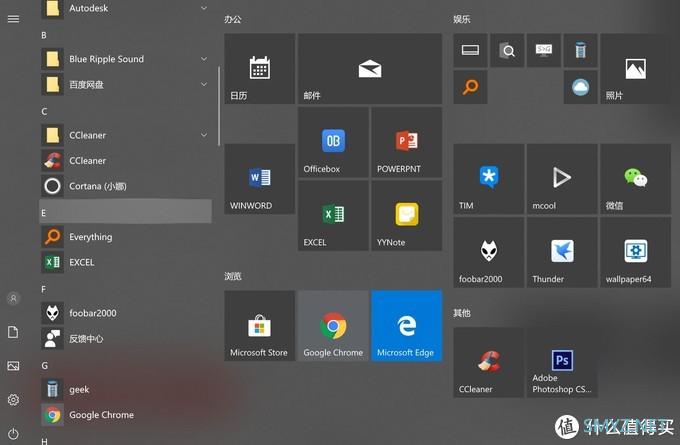Expand the Blue Ripple Sound folder chevron
The height and width of the screenshot is (445, 680).
pyautogui.click(x=204, y=59)
